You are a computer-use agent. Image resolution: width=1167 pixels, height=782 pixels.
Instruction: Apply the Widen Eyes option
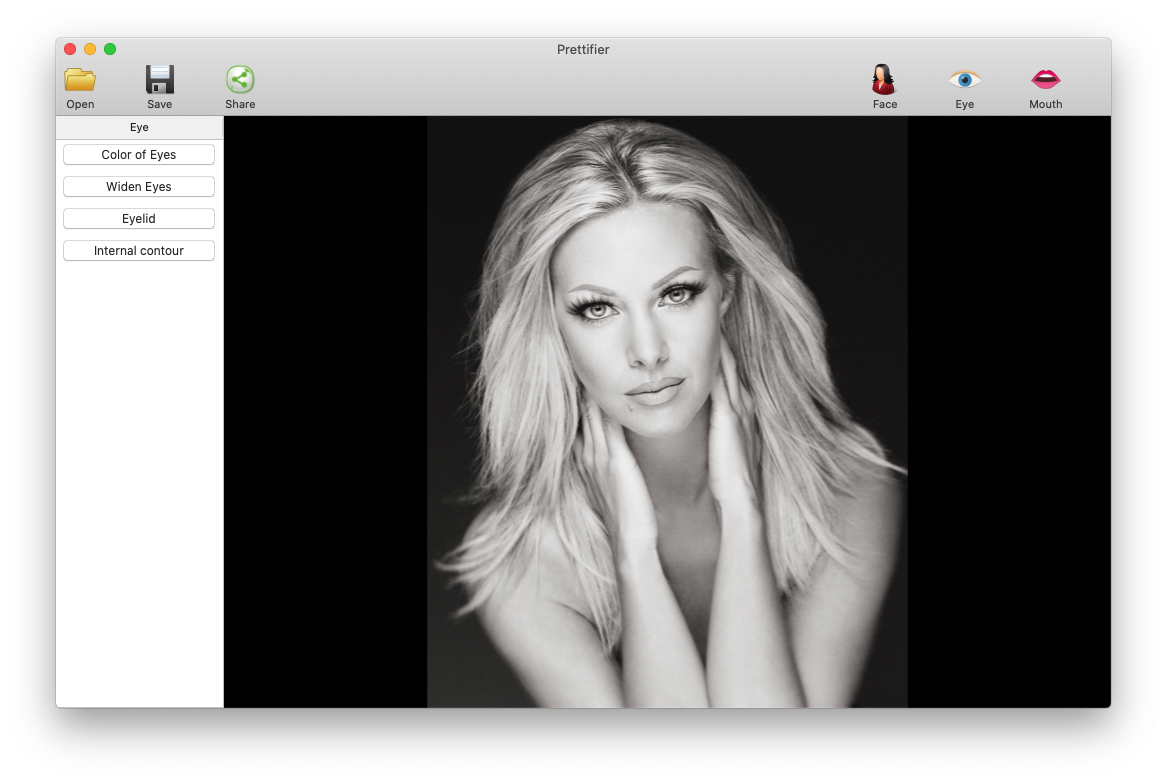click(x=138, y=187)
